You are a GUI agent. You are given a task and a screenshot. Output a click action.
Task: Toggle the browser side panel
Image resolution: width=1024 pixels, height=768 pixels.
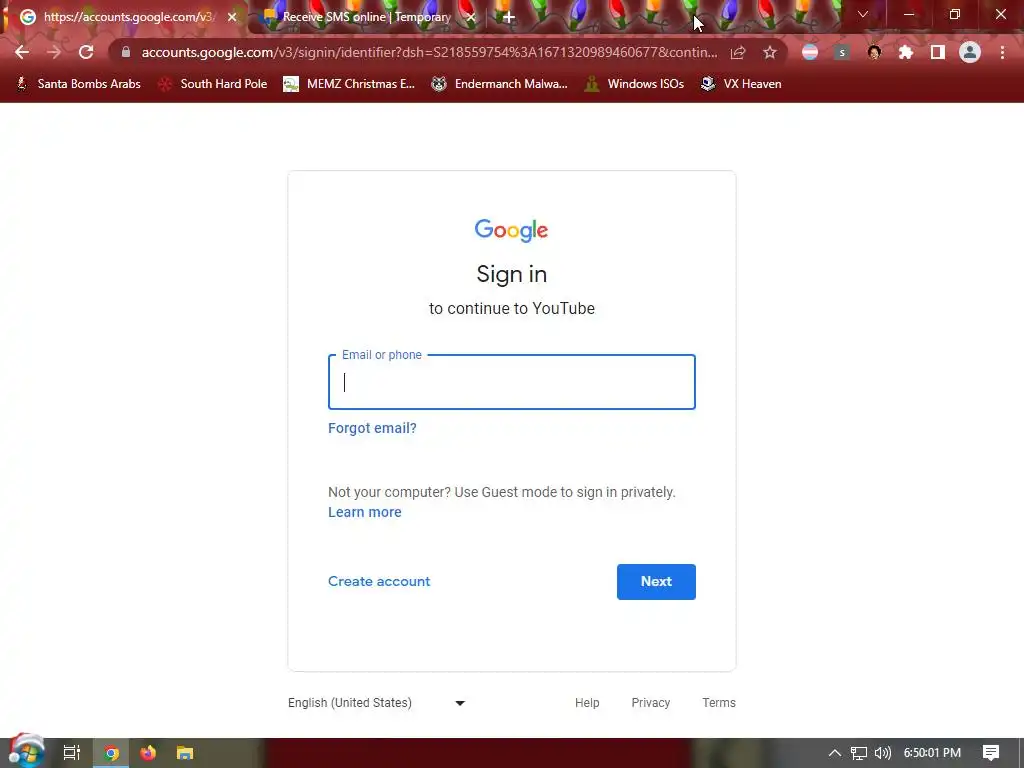[938, 52]
